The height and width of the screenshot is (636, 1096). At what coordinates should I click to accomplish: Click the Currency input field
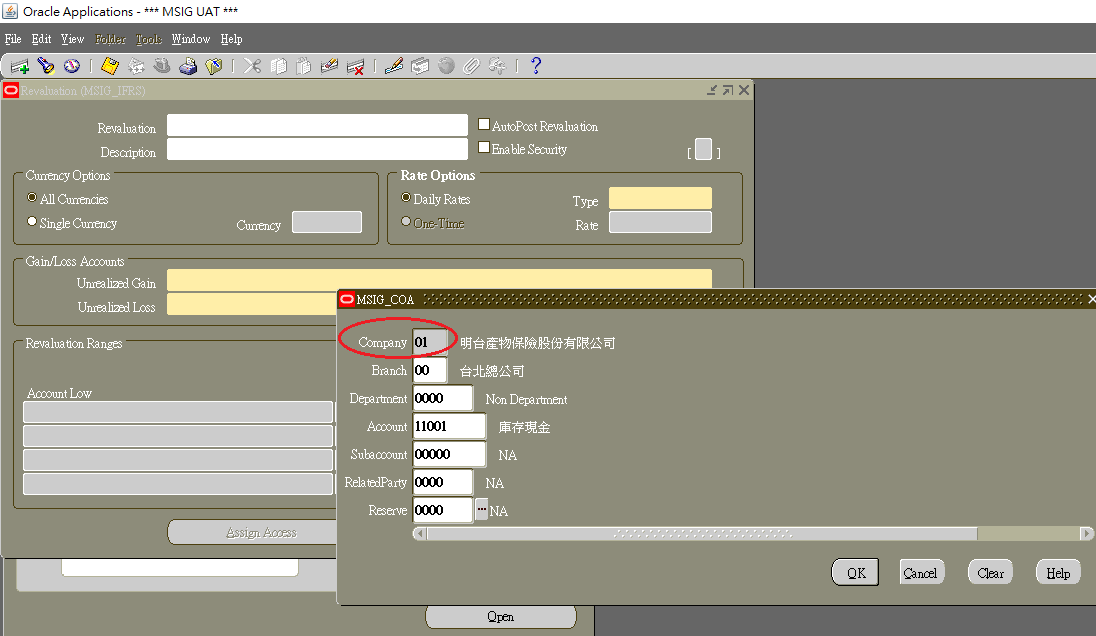[327, 222]
